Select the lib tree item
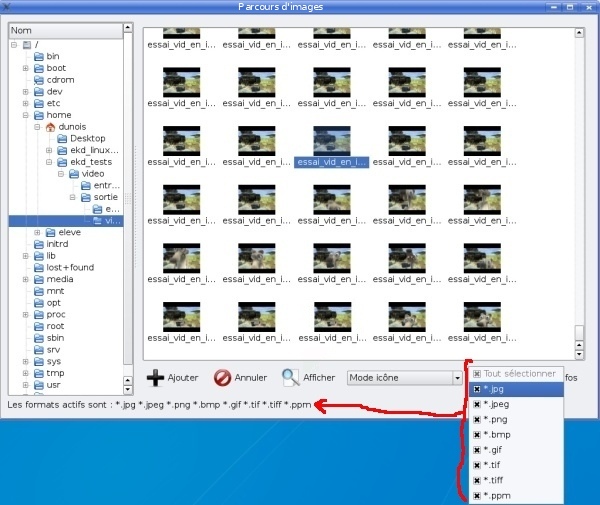The width and height of the screenshot is (600, 505). pos(51,256)
